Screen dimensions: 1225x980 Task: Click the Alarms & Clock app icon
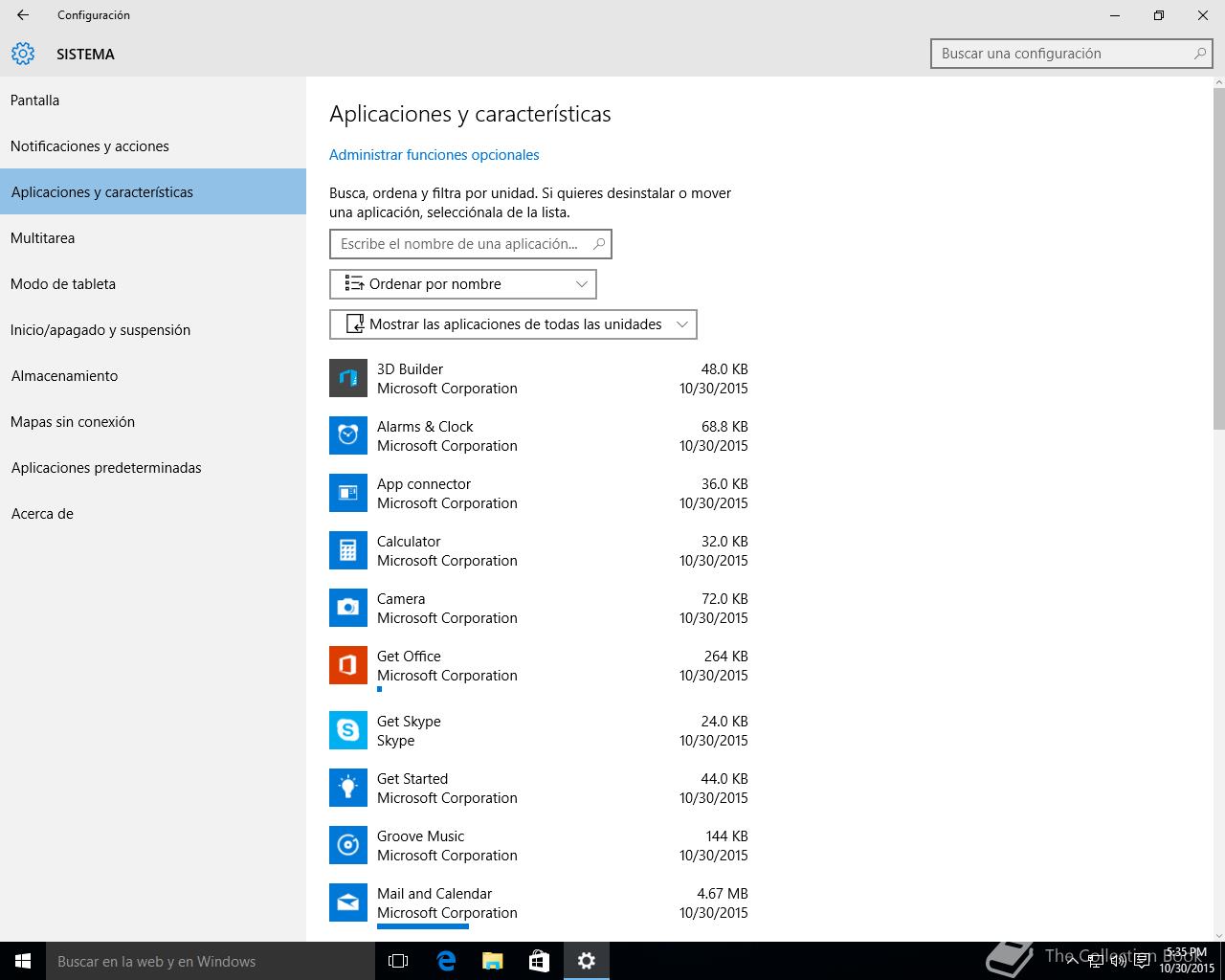click(x=348, y=435)
